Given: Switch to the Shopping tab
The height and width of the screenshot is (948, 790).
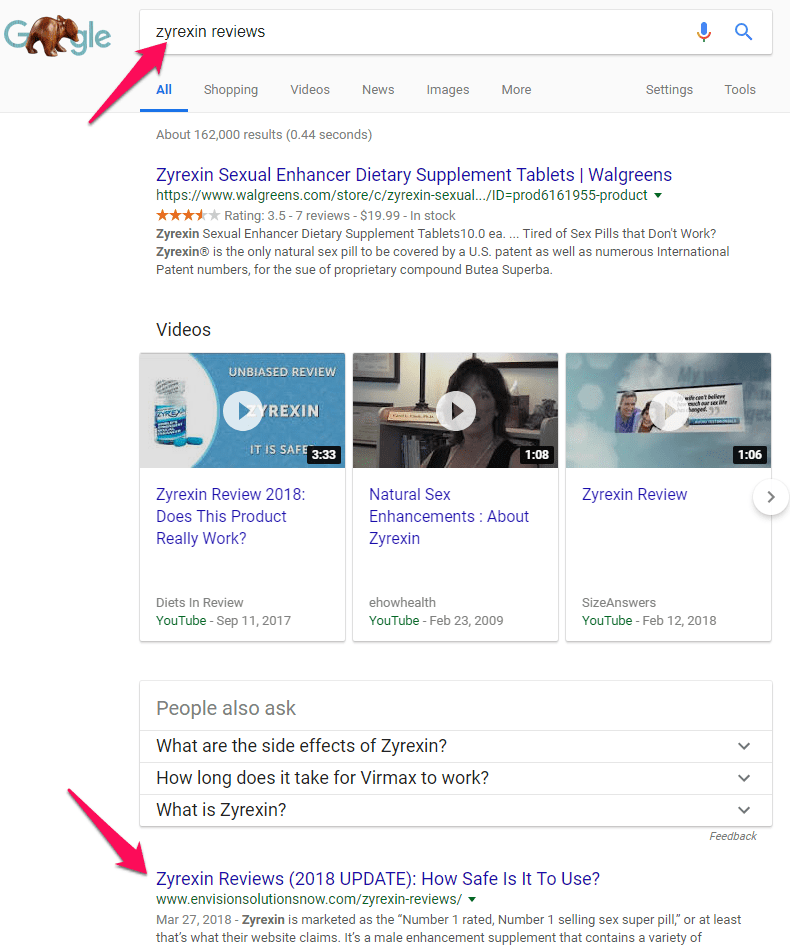Looking at the screenshot, I should click(x=231, y=89).
